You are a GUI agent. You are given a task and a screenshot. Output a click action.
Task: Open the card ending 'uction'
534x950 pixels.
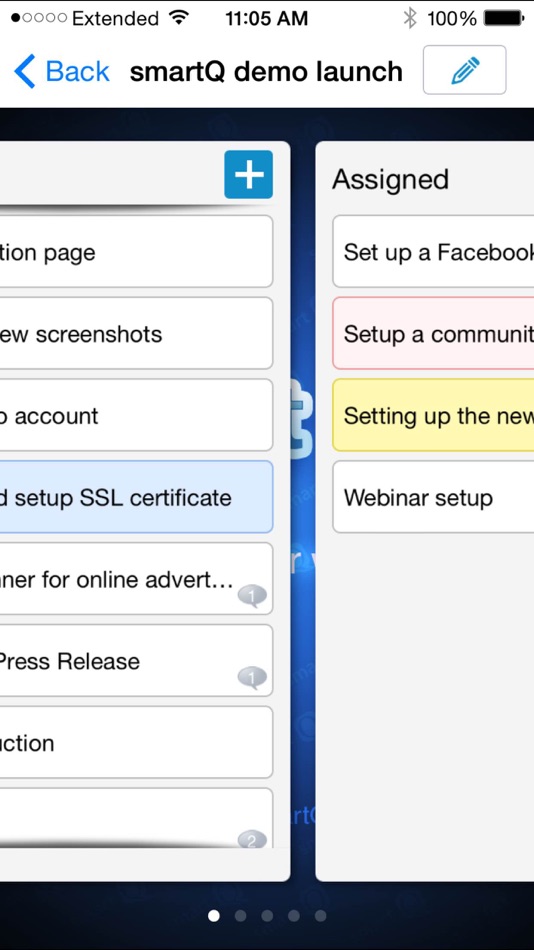pos(136,742)
